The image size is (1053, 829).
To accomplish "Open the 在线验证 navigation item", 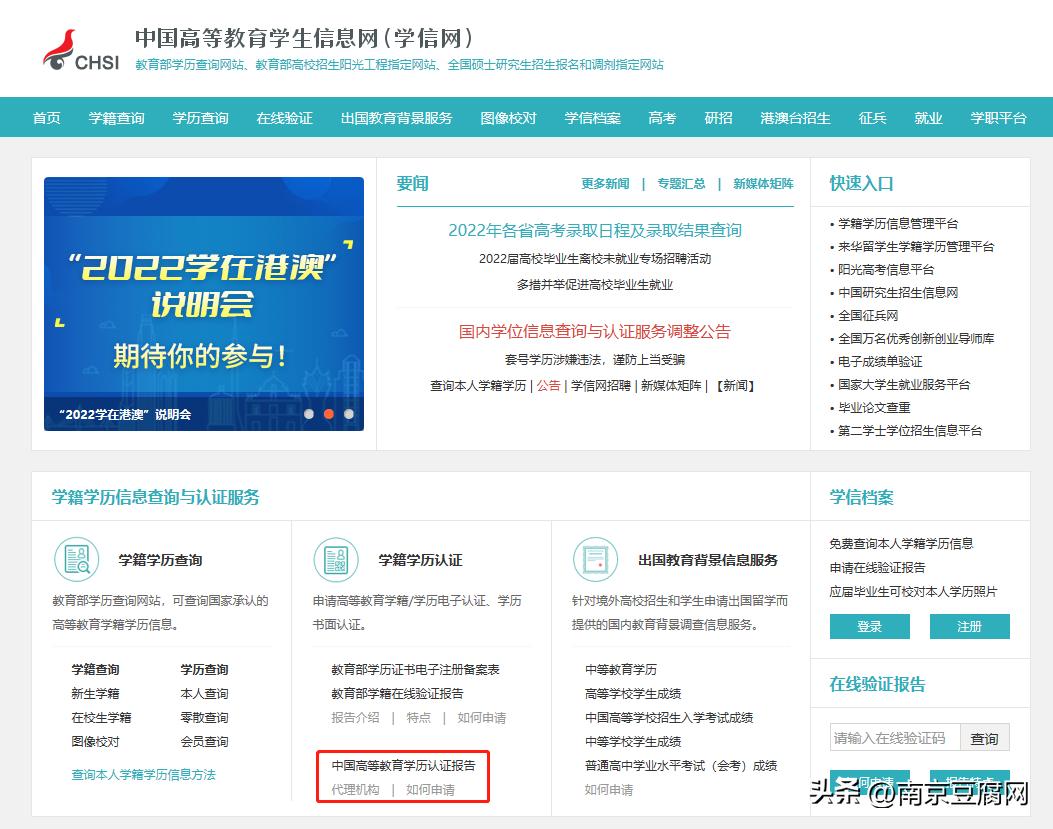I will pos(286,117).
